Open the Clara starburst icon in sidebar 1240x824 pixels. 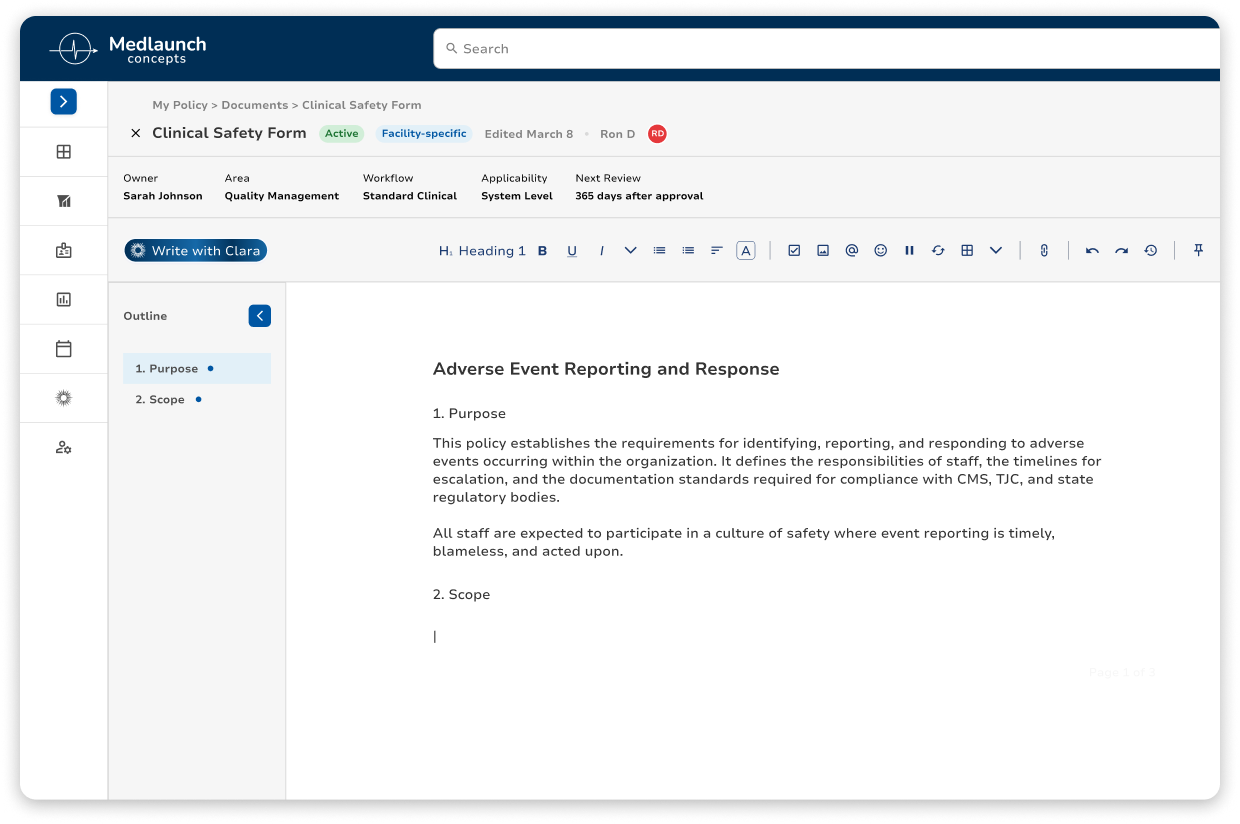click(x=64, y=398)
